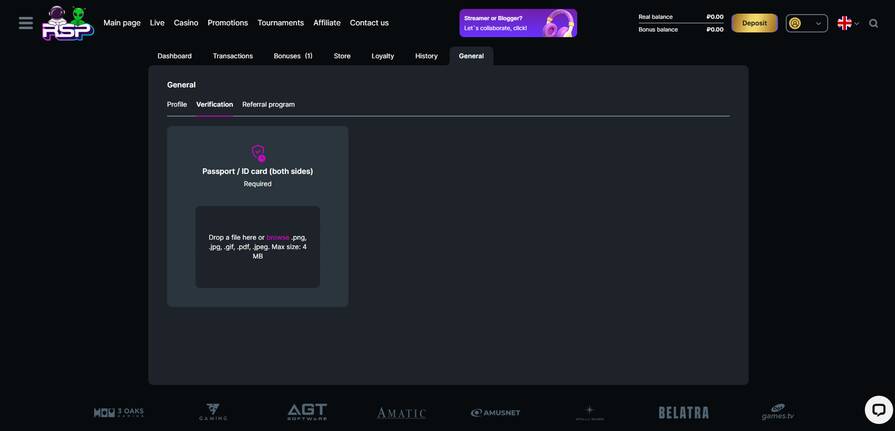Screen dimensions: 895x431
Task: Select the Referral program sub-tab
Action: tap(268, 104)
